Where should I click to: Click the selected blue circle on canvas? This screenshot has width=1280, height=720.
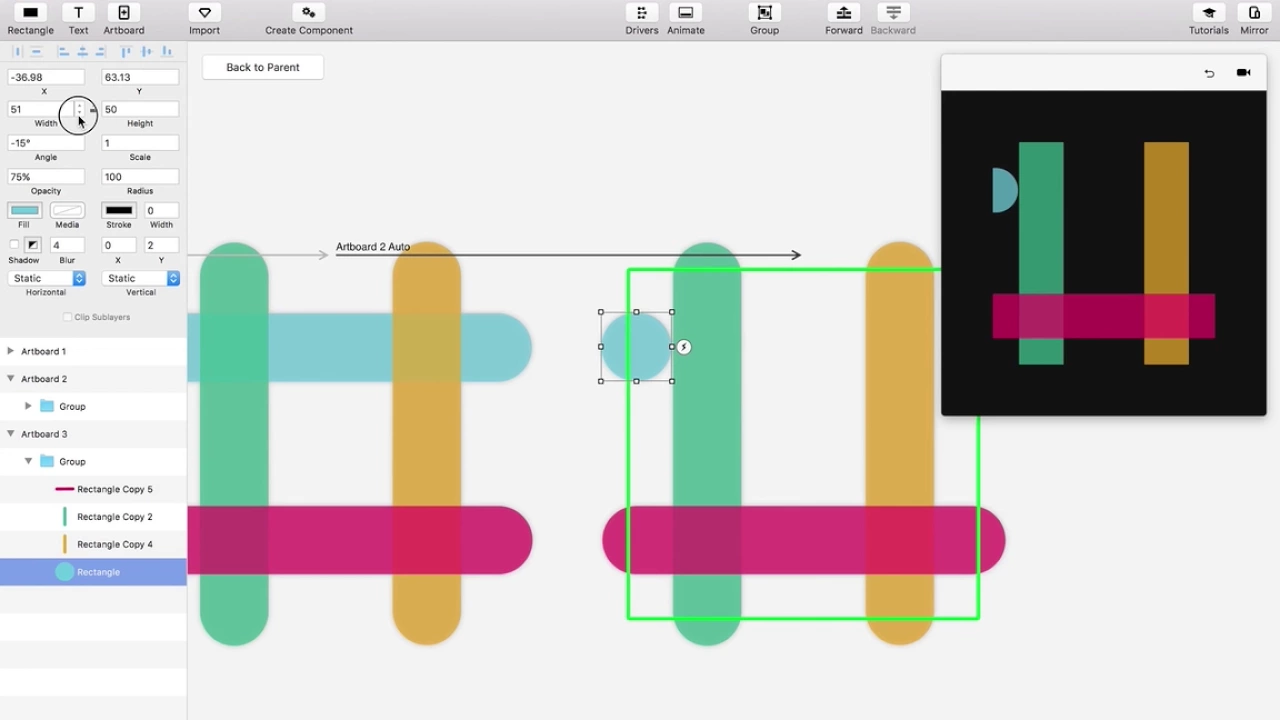point(636,347)
